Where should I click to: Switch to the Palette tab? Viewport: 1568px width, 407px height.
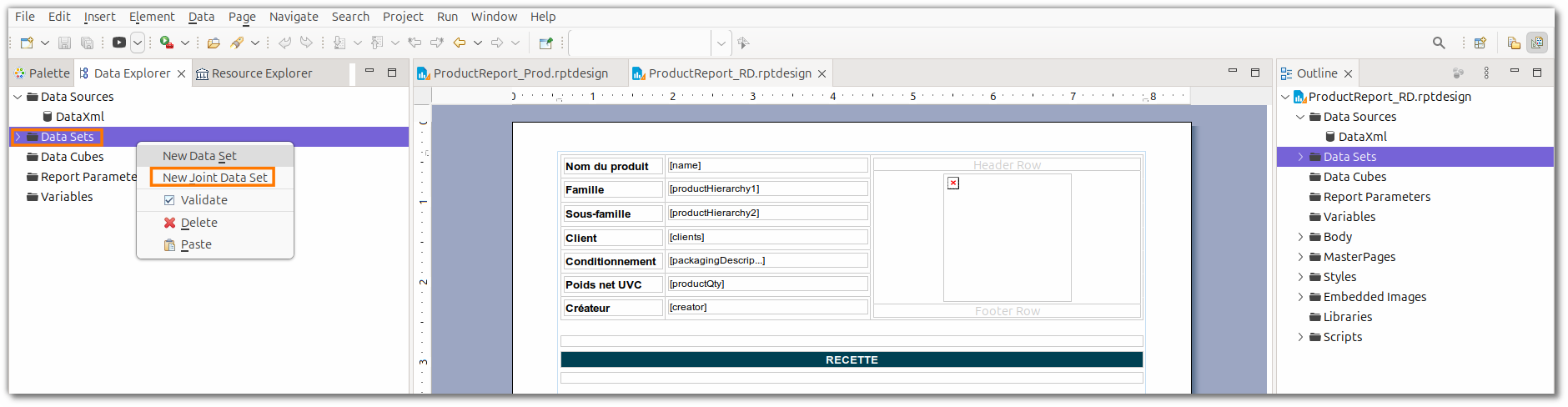[x=42, y=73]
